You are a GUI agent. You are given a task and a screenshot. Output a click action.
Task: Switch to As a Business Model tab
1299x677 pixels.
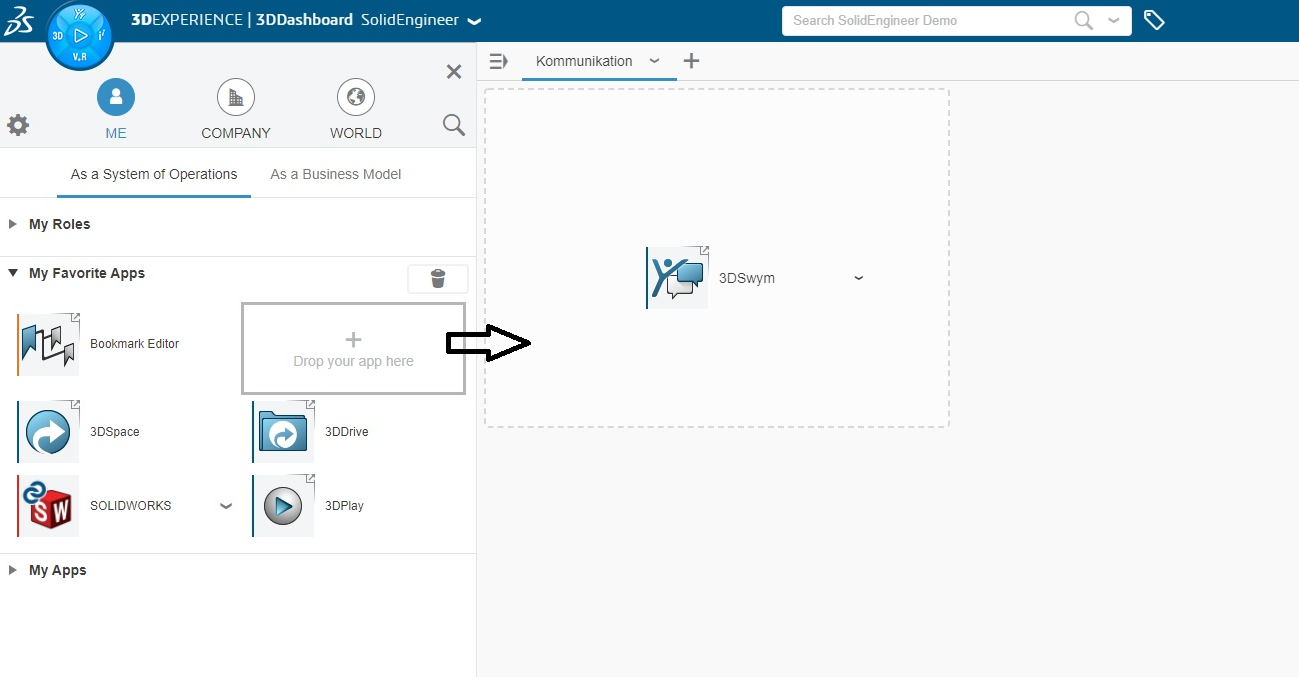335,174
